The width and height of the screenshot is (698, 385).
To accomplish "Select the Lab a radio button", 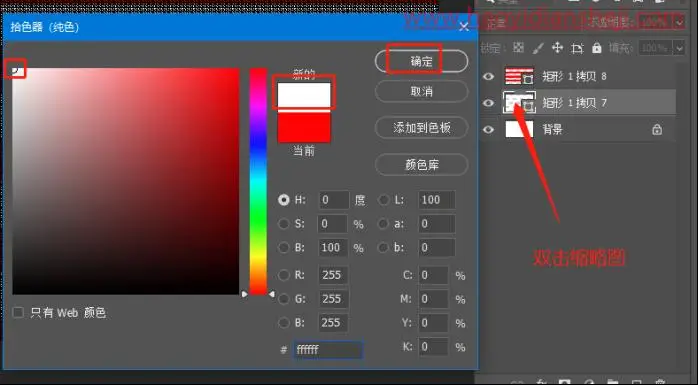I will click(x=383, y=223).
